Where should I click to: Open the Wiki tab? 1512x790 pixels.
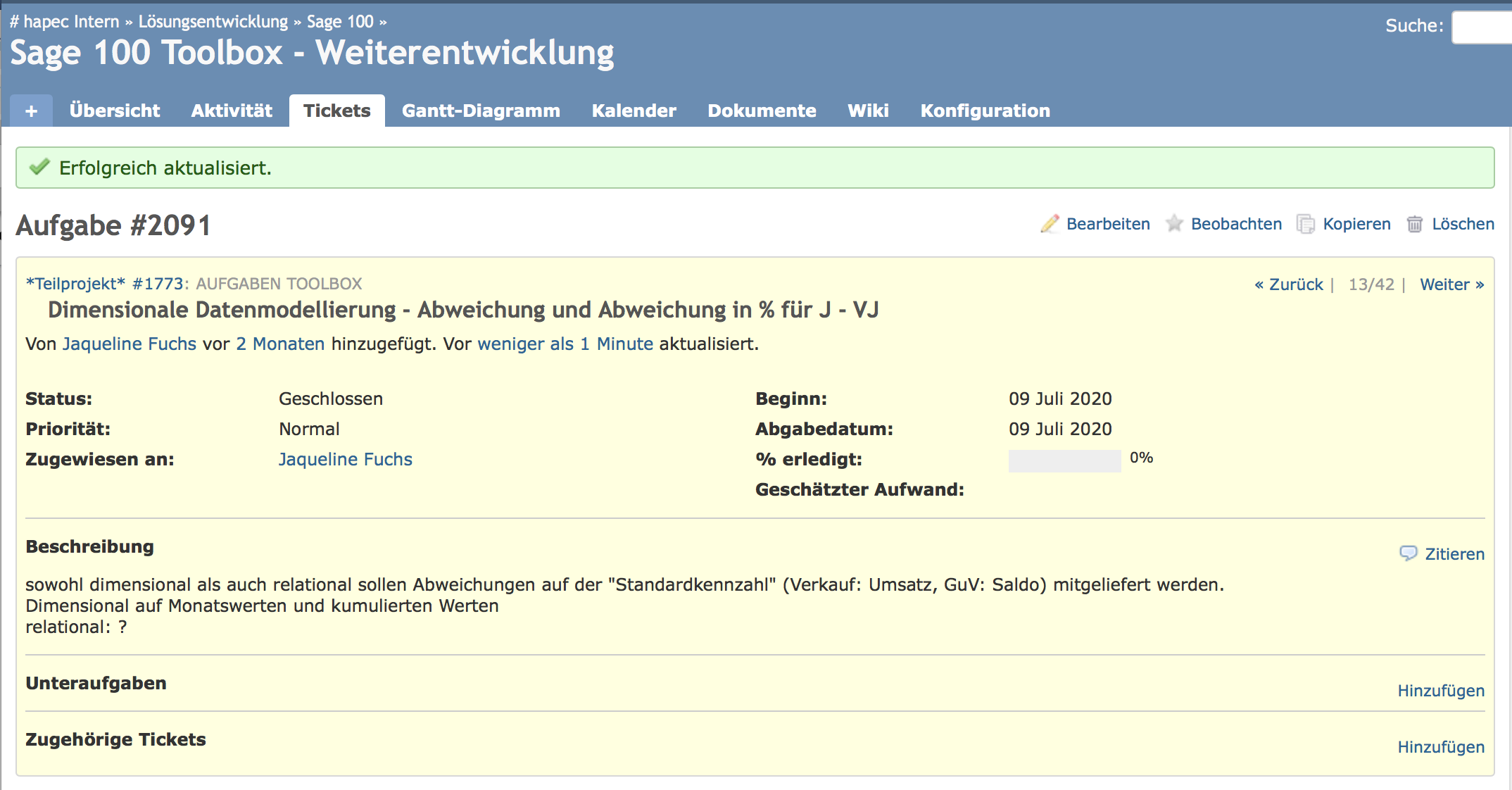tap(868, 111)
